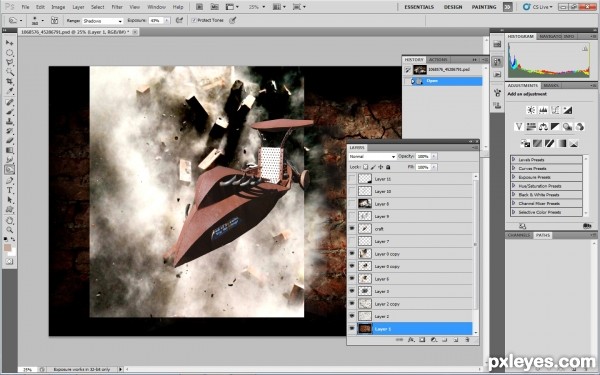The width and height of the screenshot is (600, 375).
Task: Switch to Essentials workspace
Action: 419,7
